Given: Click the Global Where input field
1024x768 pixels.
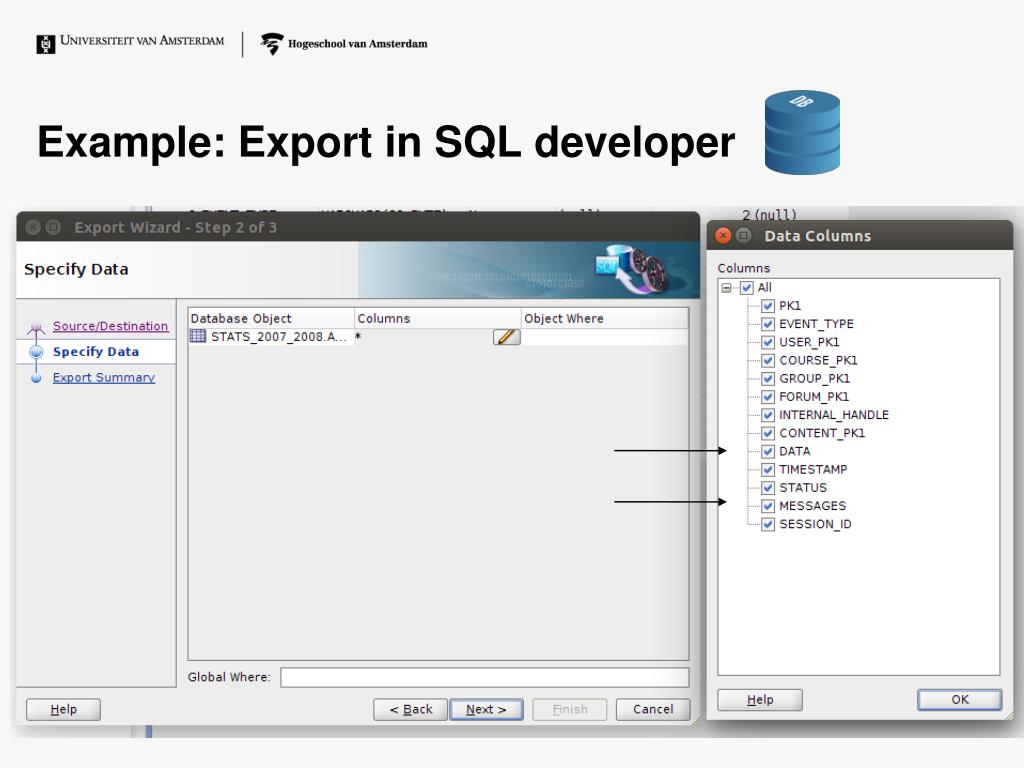Looking at the screenshot, I should click(x=485, y=677).
